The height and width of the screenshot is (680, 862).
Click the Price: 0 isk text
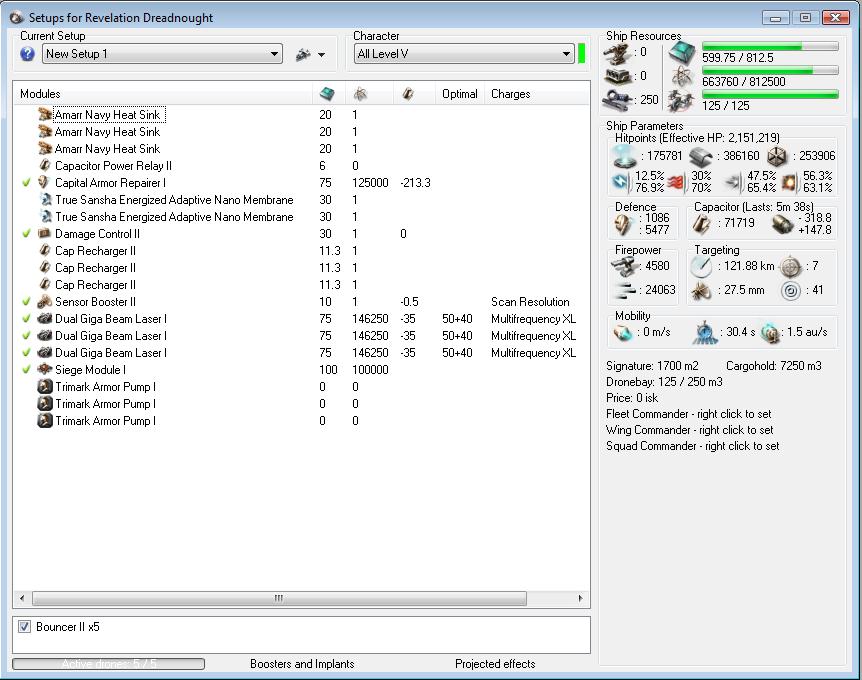pyautogui.click(x=632, y=398)
